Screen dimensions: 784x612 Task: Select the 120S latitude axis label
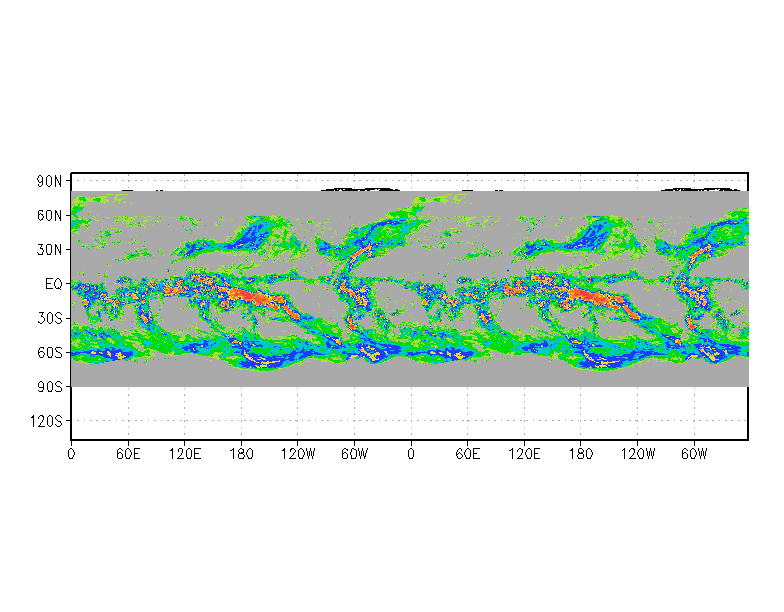(46, 422)
